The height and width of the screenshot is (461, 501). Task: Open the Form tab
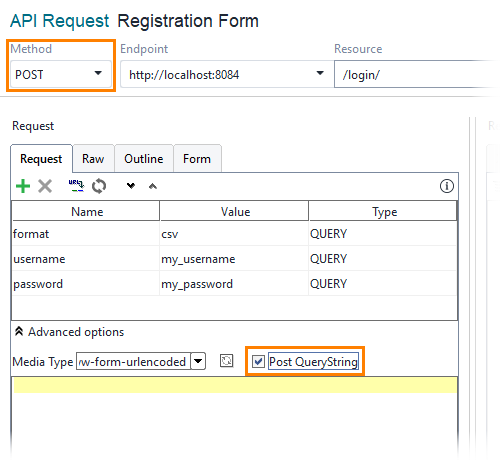[197, 159]
